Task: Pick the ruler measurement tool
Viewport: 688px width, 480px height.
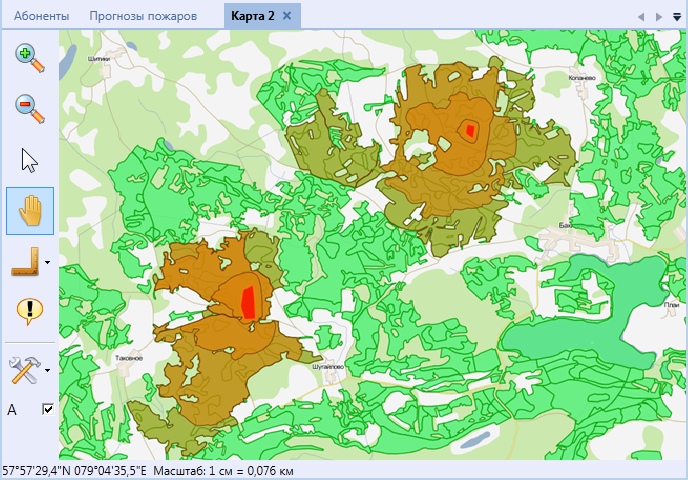Action: click(x=25, y=262)
